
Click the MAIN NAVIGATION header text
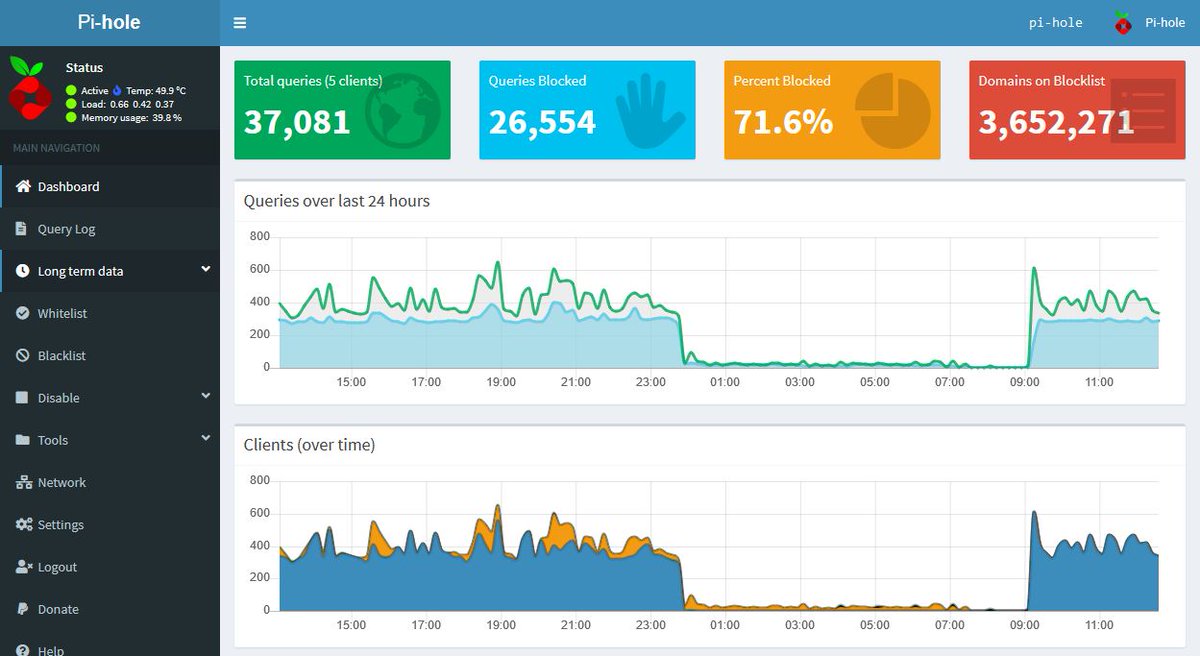pos(56,148)
